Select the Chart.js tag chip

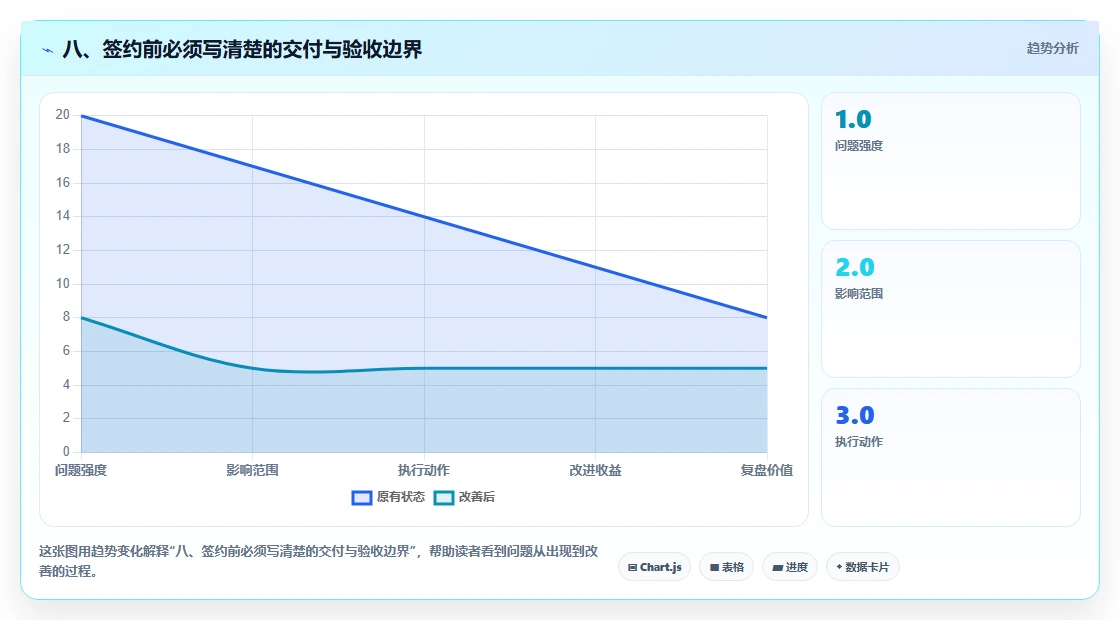click(654, 567)
